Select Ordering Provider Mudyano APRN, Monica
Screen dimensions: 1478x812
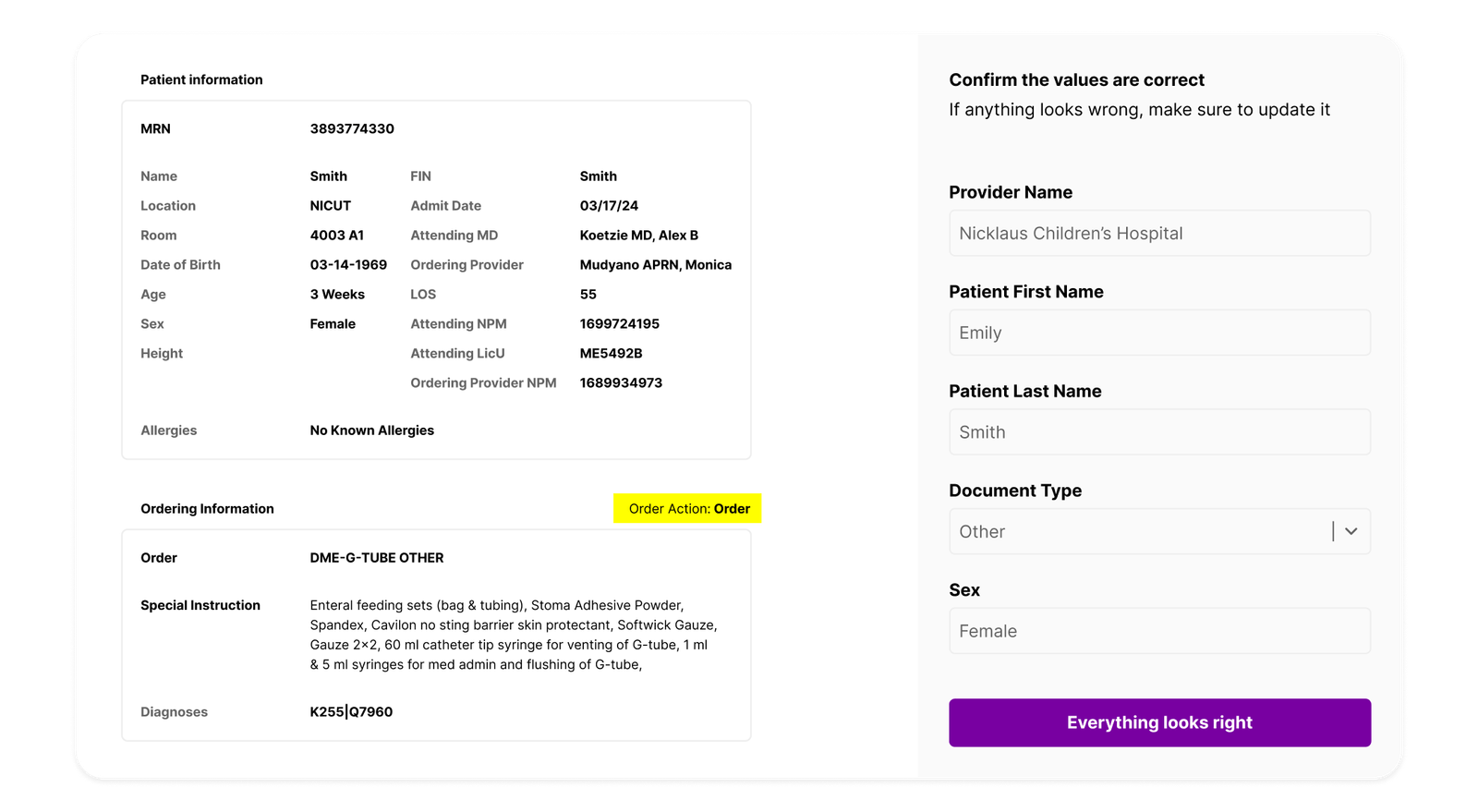coord(655,264)
